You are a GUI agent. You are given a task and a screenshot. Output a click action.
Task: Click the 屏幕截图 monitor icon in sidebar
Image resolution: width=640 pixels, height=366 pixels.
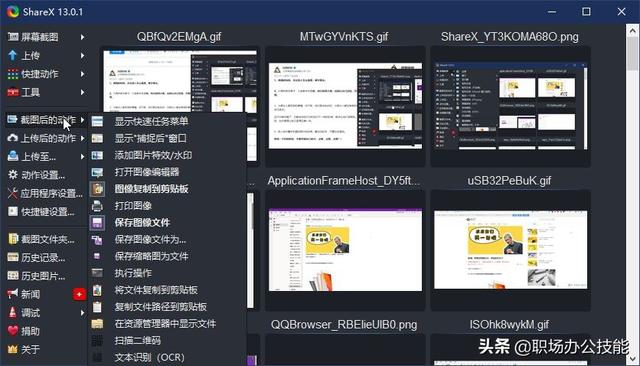(13, 37)
